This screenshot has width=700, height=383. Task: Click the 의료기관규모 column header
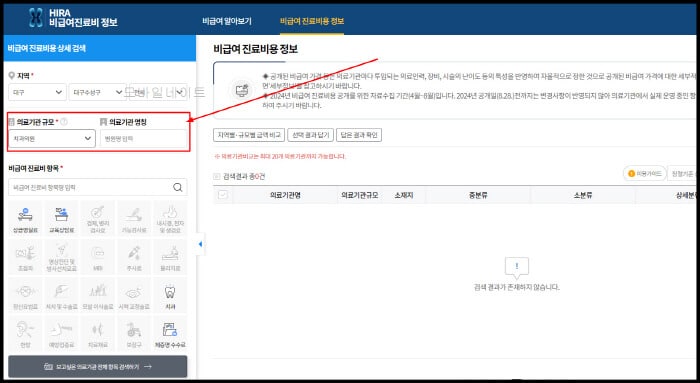click(x=359, y=195)
